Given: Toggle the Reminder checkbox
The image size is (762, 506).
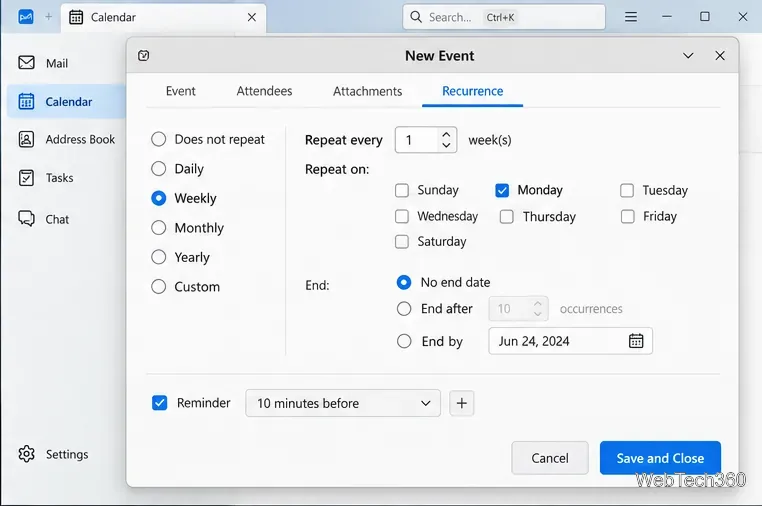Looking at the screenshot, I should click(159, 403).
